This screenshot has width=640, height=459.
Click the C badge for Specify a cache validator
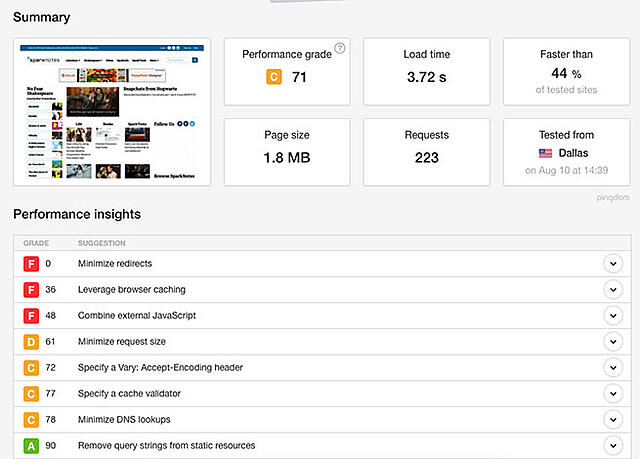point(31,394)
